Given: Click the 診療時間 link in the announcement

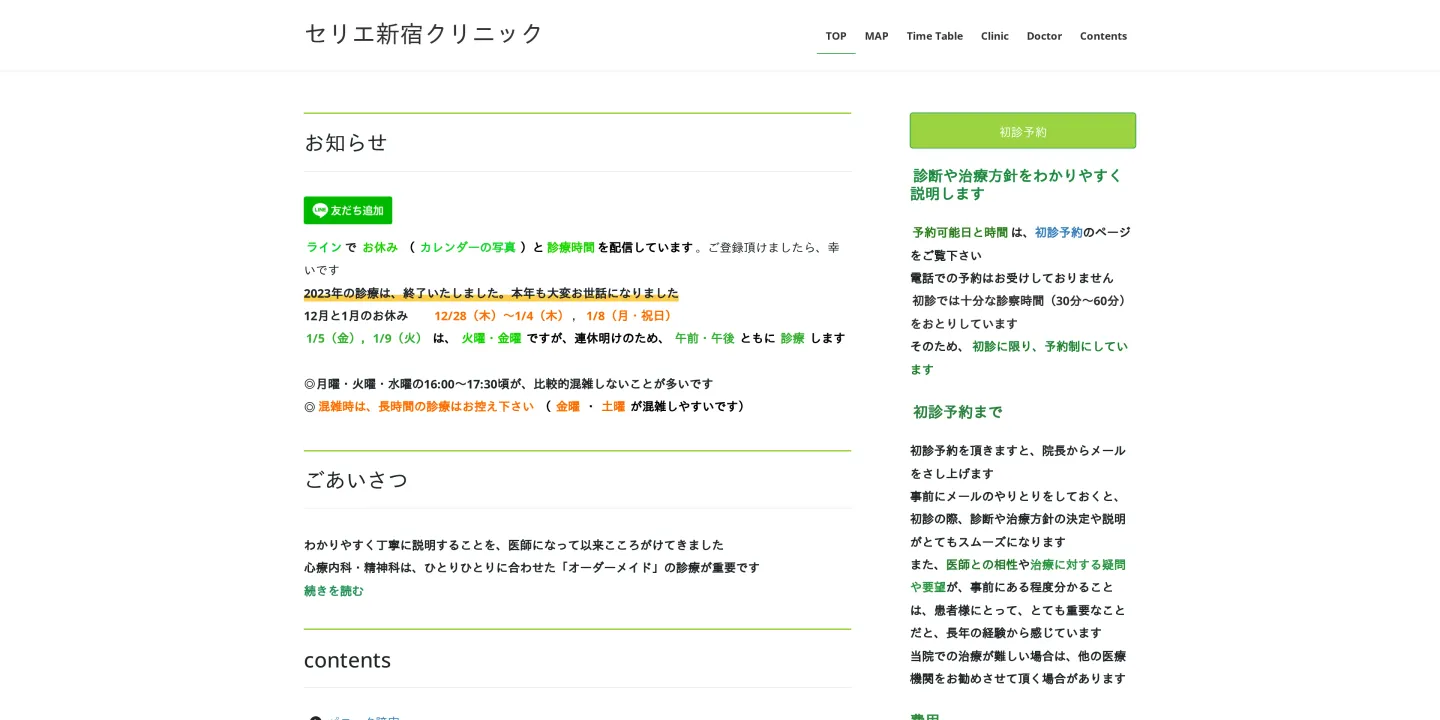Looking at the screenshot, I should click(570, 247).
